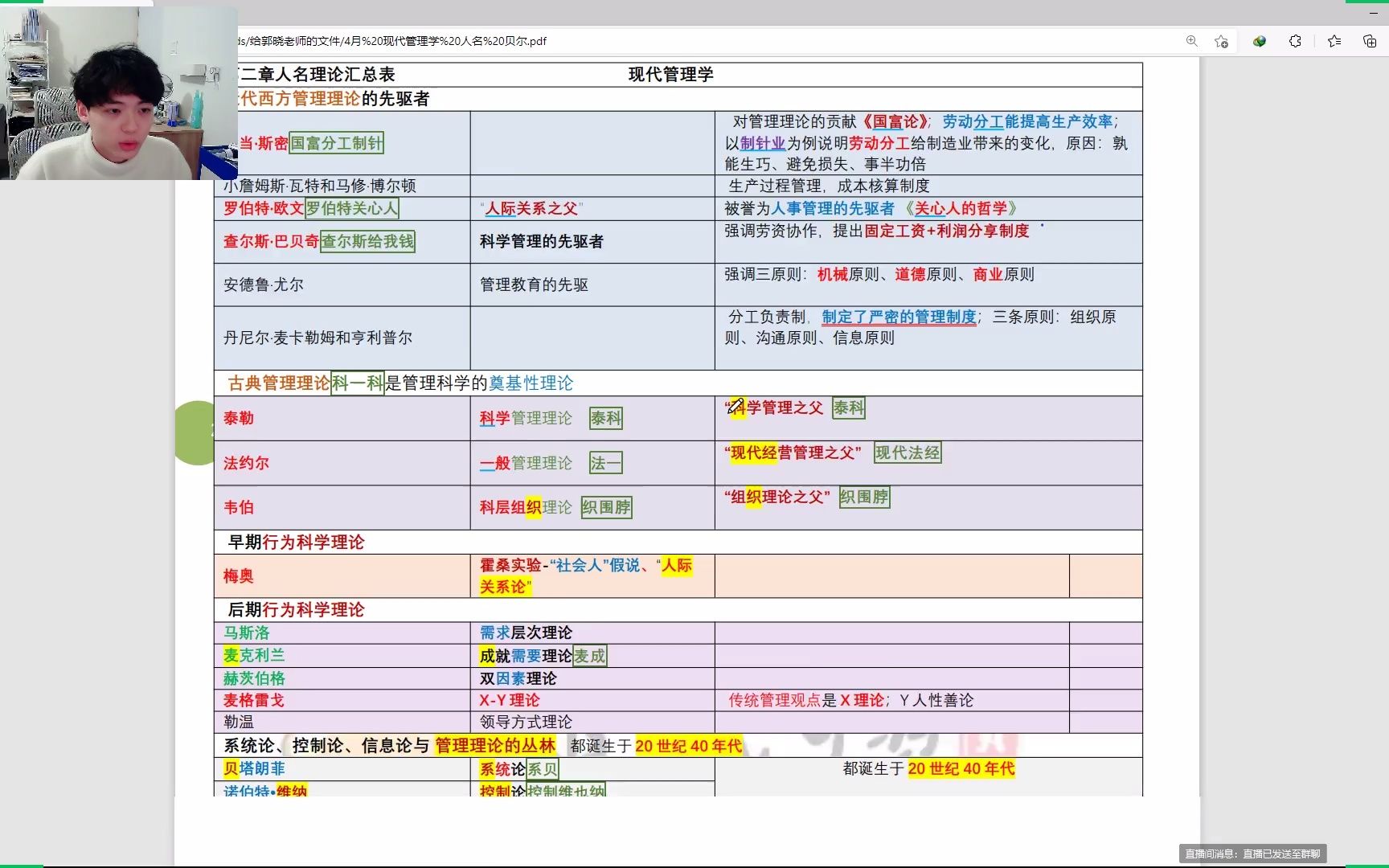This screenshot has height=868, width=1389.
Task: Select the name 罗伯特·欧文
Action: (x=264, y=208)
